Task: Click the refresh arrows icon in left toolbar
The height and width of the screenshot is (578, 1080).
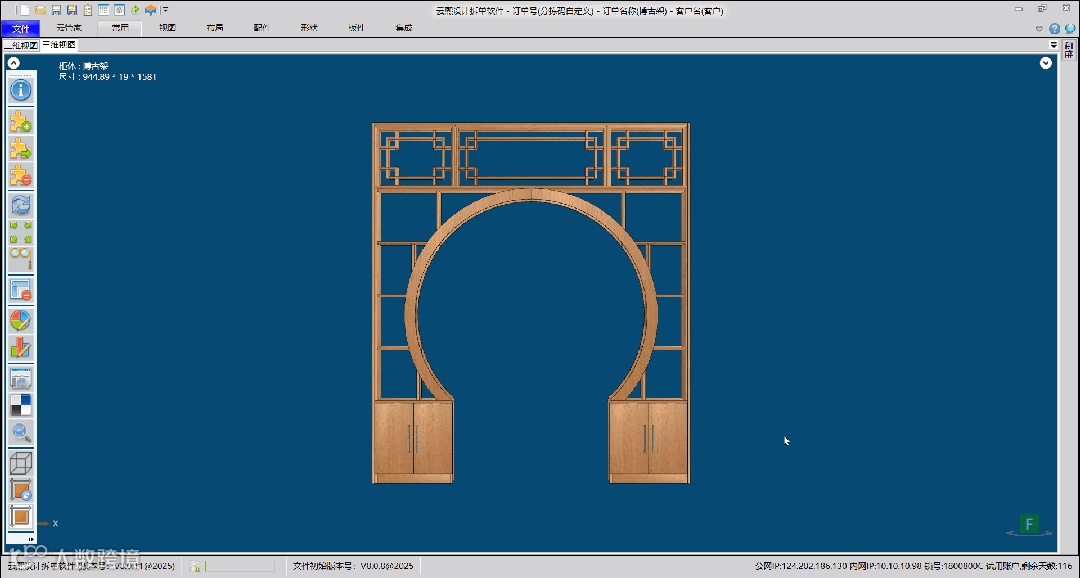Action: tap(20, 205)
